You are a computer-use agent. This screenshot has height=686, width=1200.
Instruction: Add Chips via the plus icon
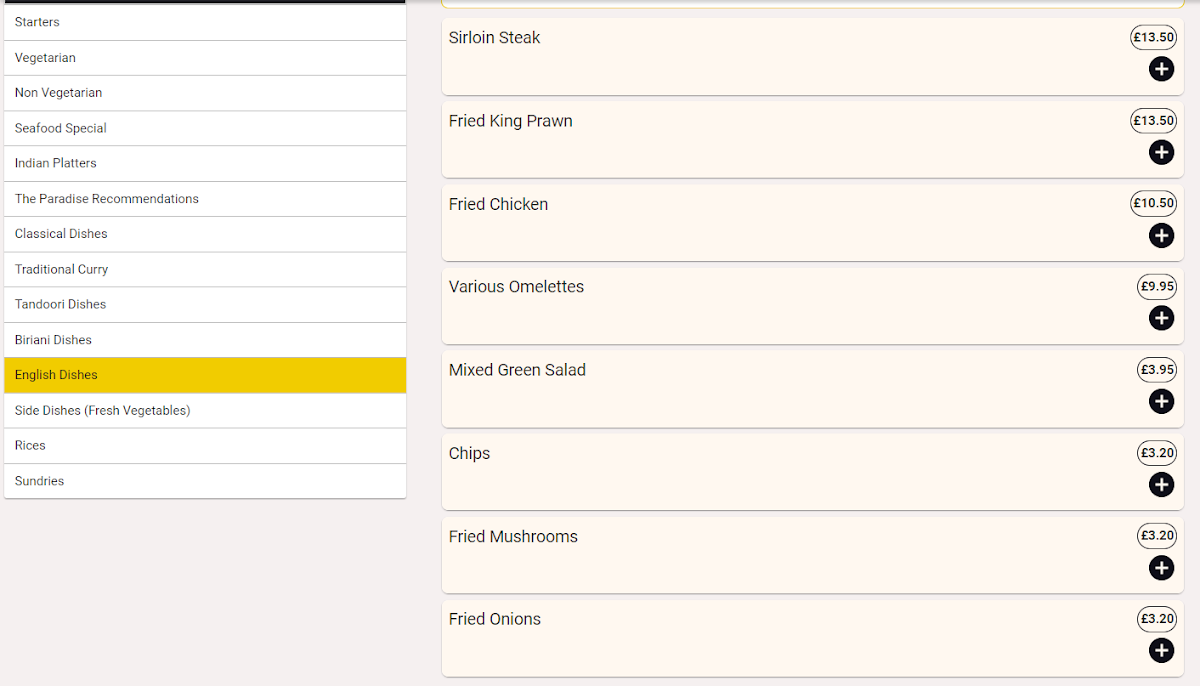tap(1161, 485)
